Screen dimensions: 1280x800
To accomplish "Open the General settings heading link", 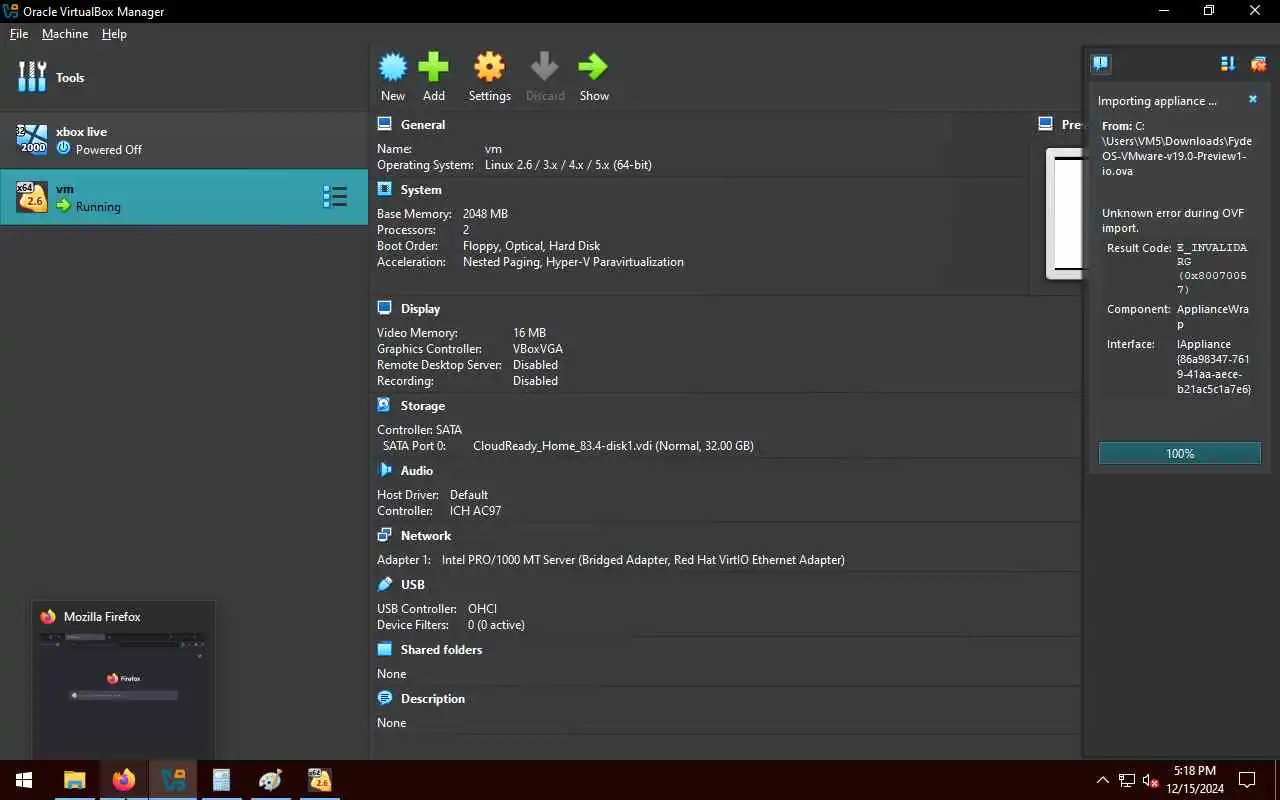I will pos(423,125).
